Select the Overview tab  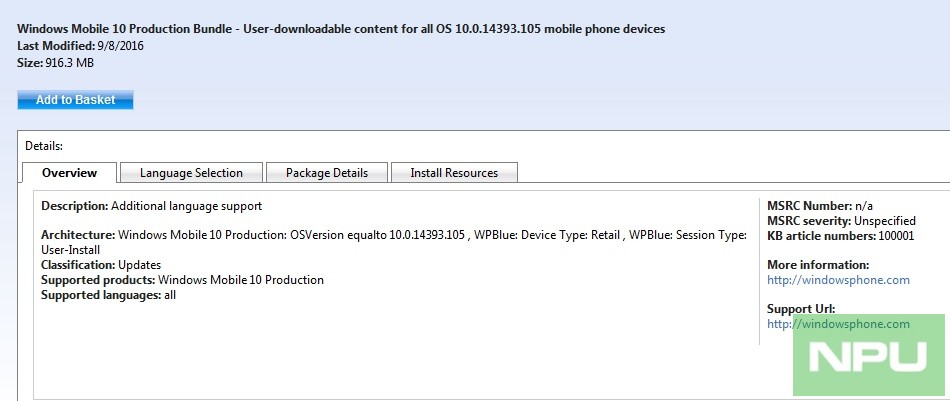pyautogui.click(x=69, y=173)
